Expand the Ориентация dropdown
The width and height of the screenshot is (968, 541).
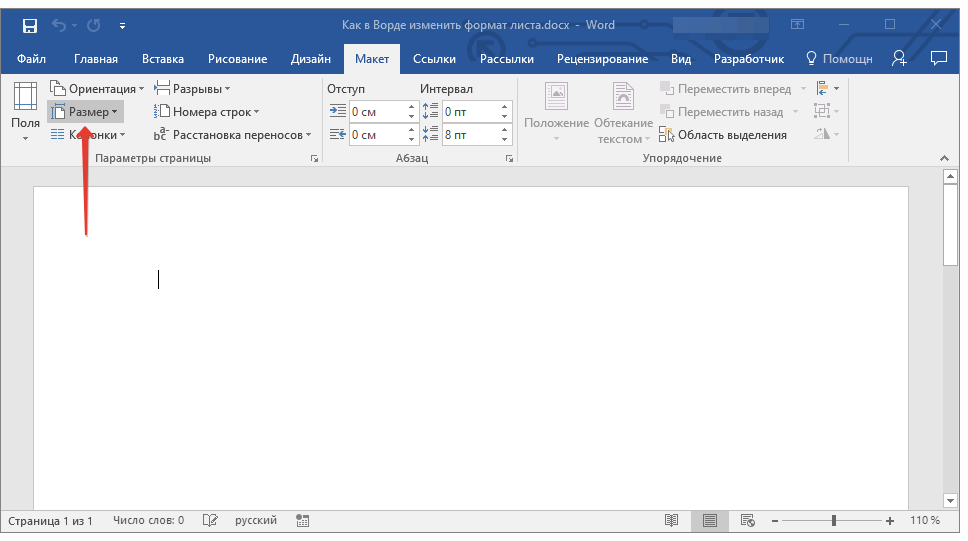tap(98, 89)
